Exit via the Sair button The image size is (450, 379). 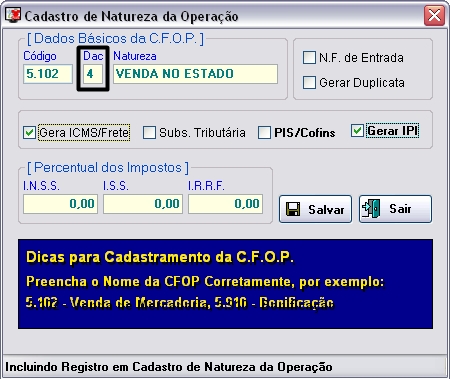(x=395, y=209)
